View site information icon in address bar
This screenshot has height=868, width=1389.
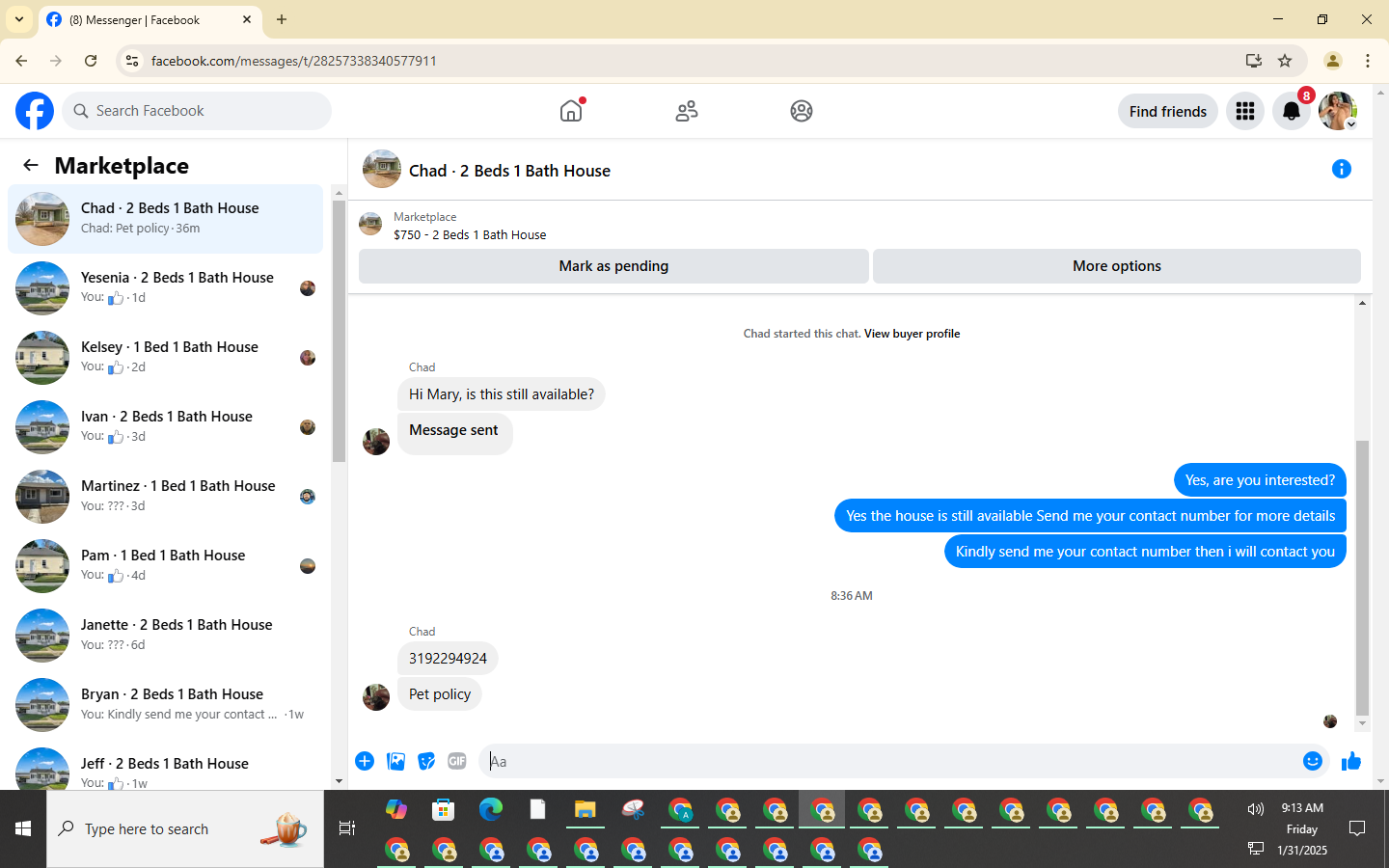pyautogui.click(x=133, y=61)
